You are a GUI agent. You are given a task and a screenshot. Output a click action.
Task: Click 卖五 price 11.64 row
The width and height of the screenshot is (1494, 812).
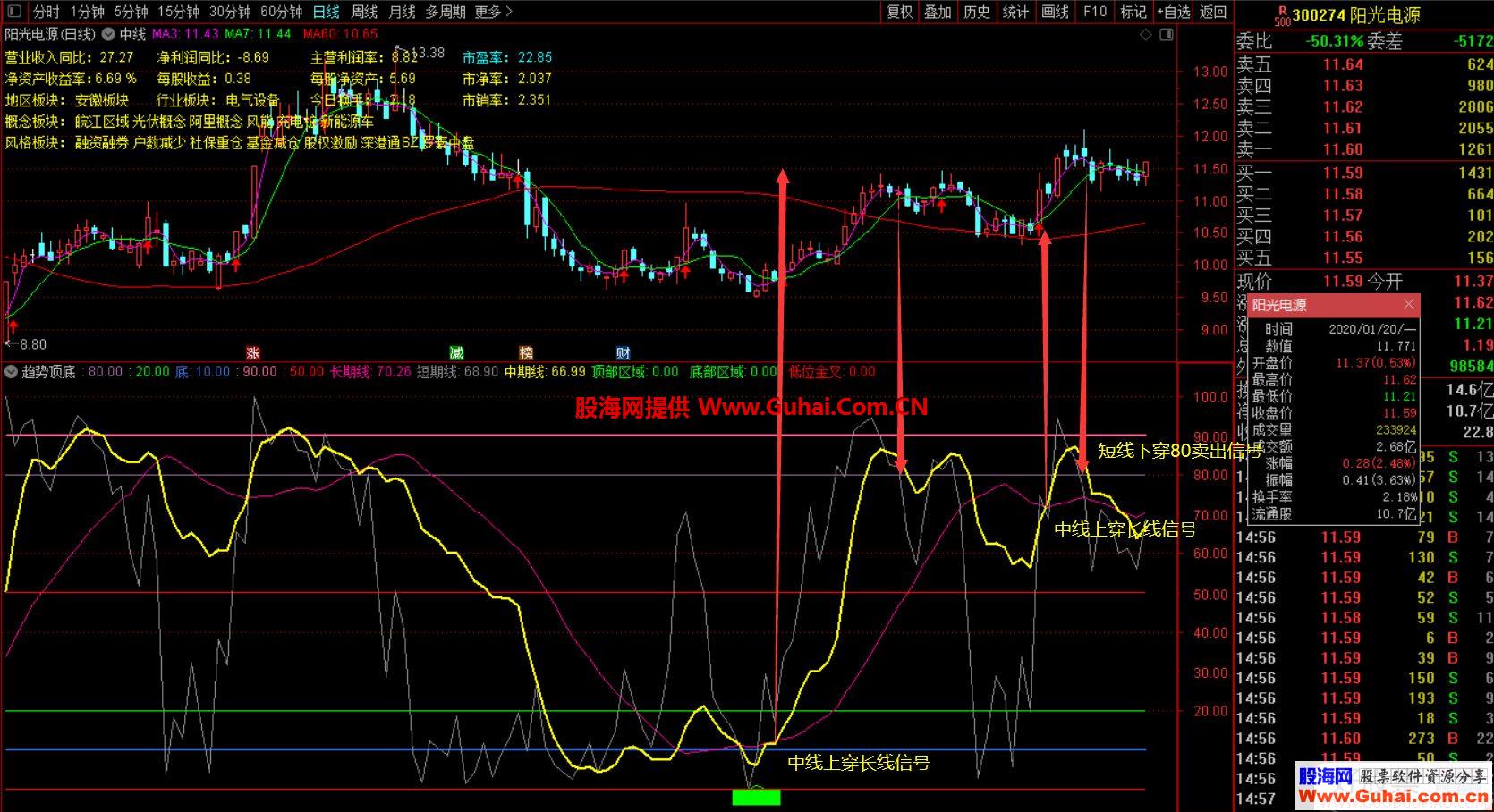(x=1364, y=64)
